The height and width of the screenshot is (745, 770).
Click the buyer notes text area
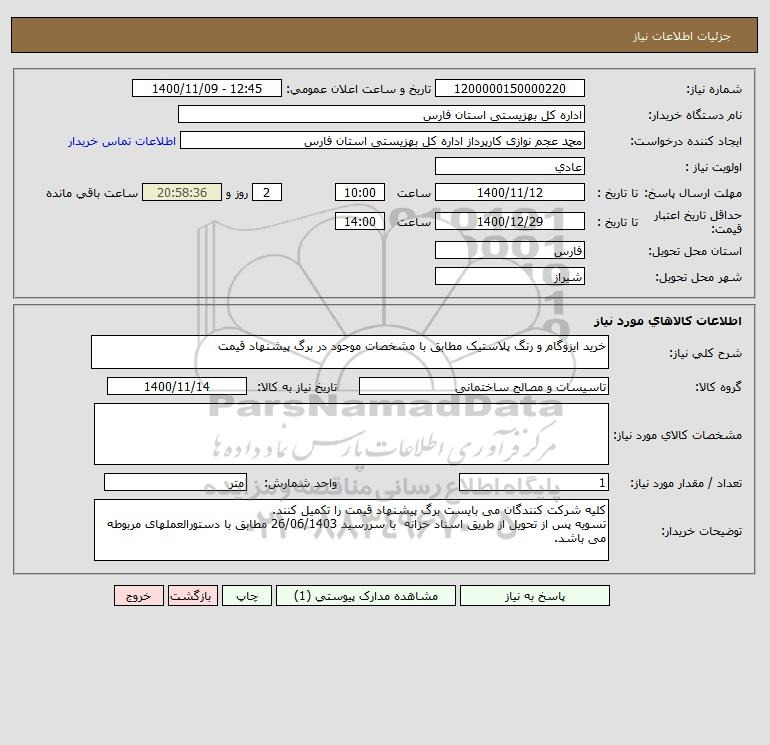[351, 530]
